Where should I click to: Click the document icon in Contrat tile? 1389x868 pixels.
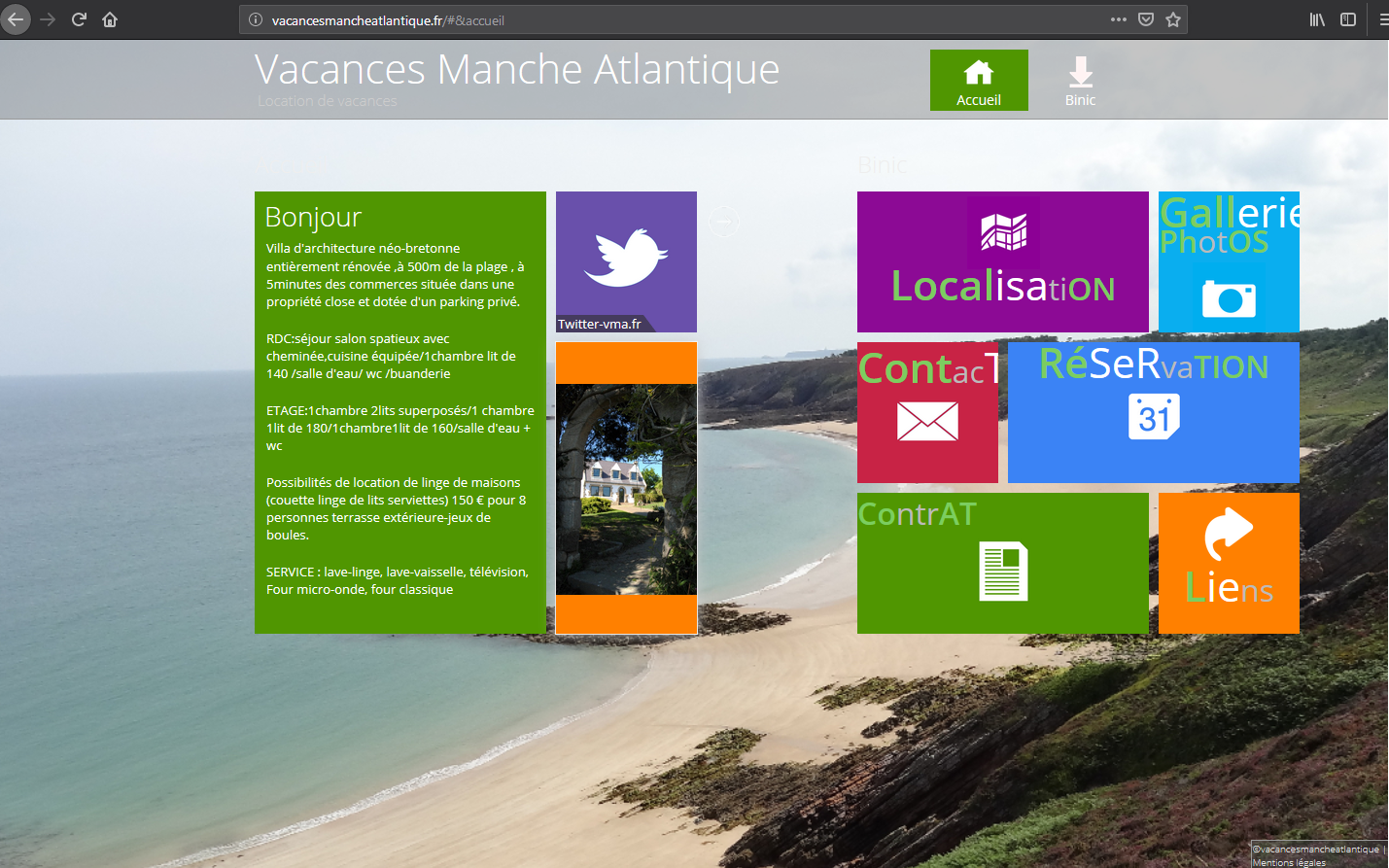(1003, 571)
